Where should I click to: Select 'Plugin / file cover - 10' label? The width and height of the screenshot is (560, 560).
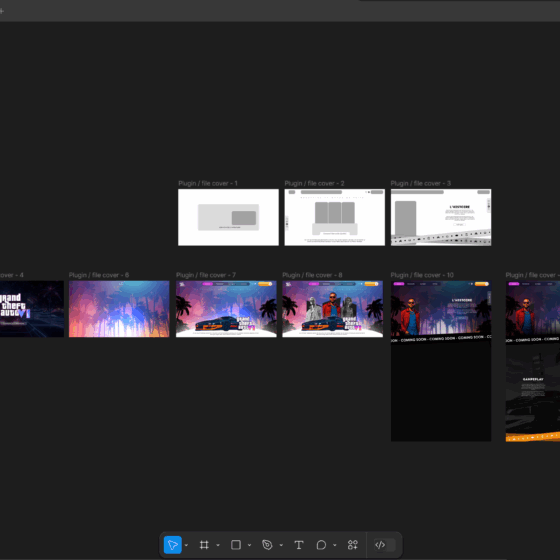[x=422, y=275]
